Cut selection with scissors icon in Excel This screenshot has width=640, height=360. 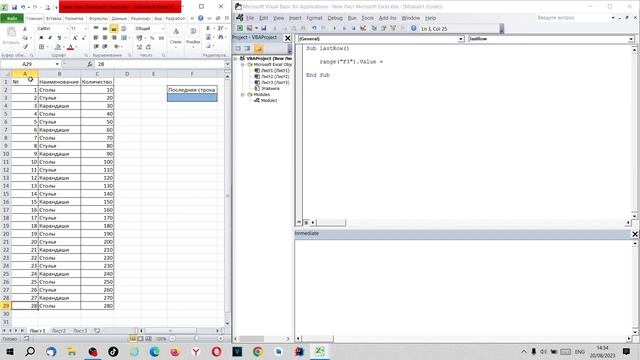point(25,29)
